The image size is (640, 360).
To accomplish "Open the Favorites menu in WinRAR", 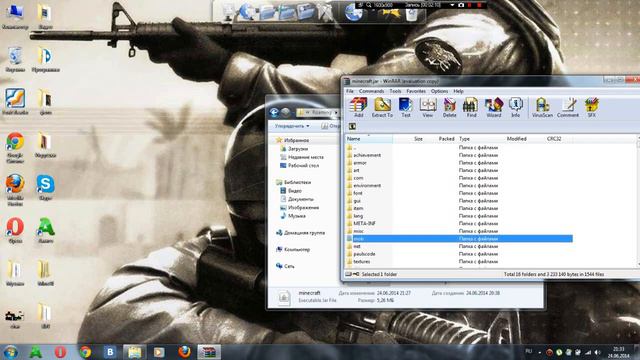I will click(416, 91).
